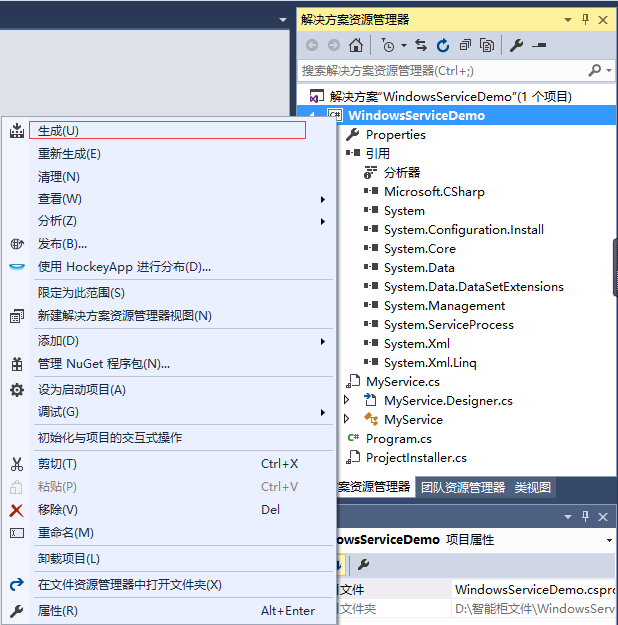Pin the Solution Explorer with auto-hide pushpin

click(584, 19)
